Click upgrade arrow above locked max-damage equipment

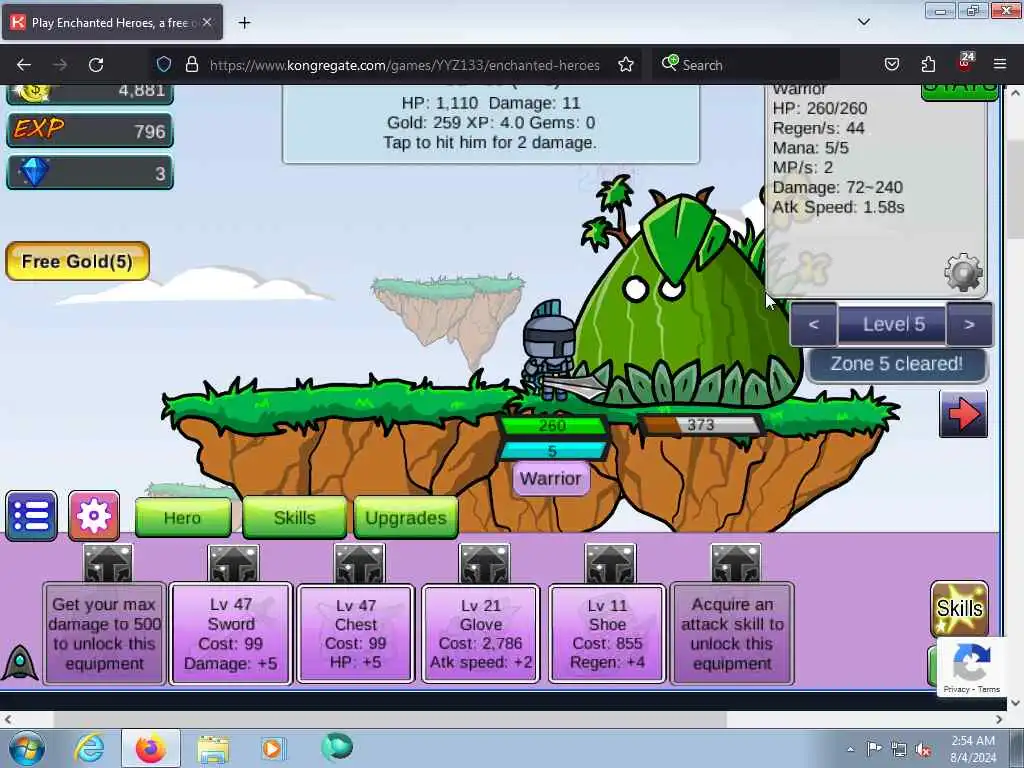click(x=108, y=563)
